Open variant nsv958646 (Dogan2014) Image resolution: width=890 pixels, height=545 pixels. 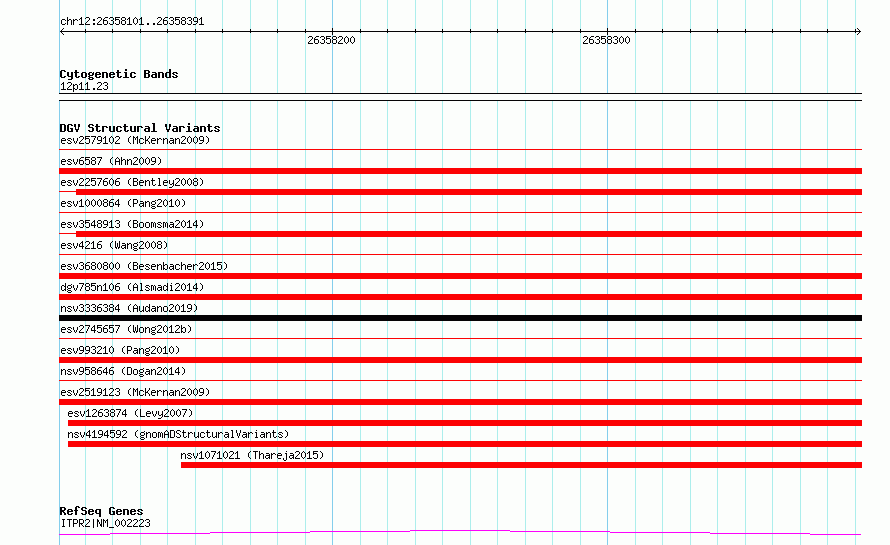click(123, 371)
